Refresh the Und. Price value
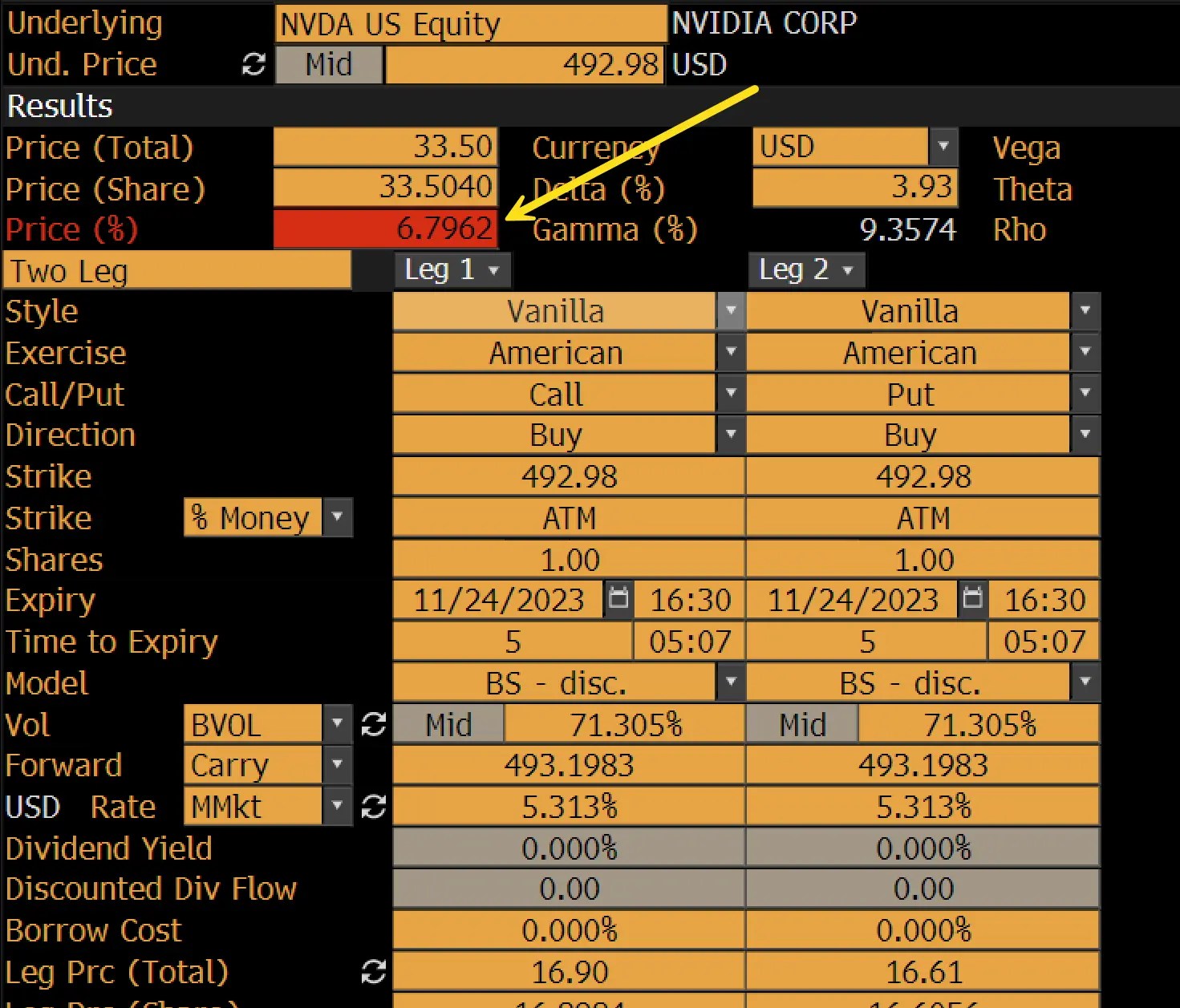1180x1008 pixels. point(253,65)
